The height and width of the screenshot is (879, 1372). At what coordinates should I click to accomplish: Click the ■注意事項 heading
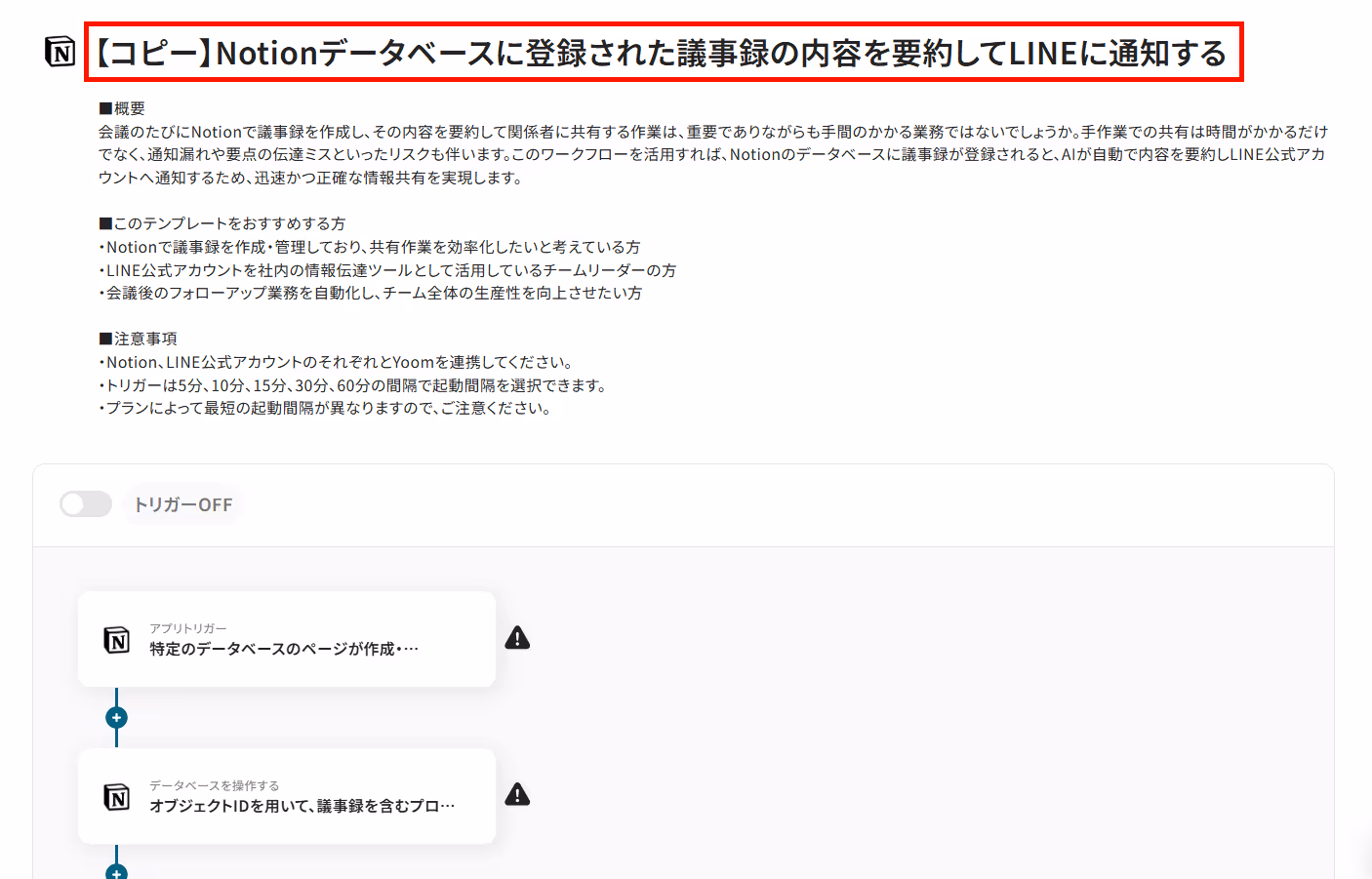(x=138, y=339)
